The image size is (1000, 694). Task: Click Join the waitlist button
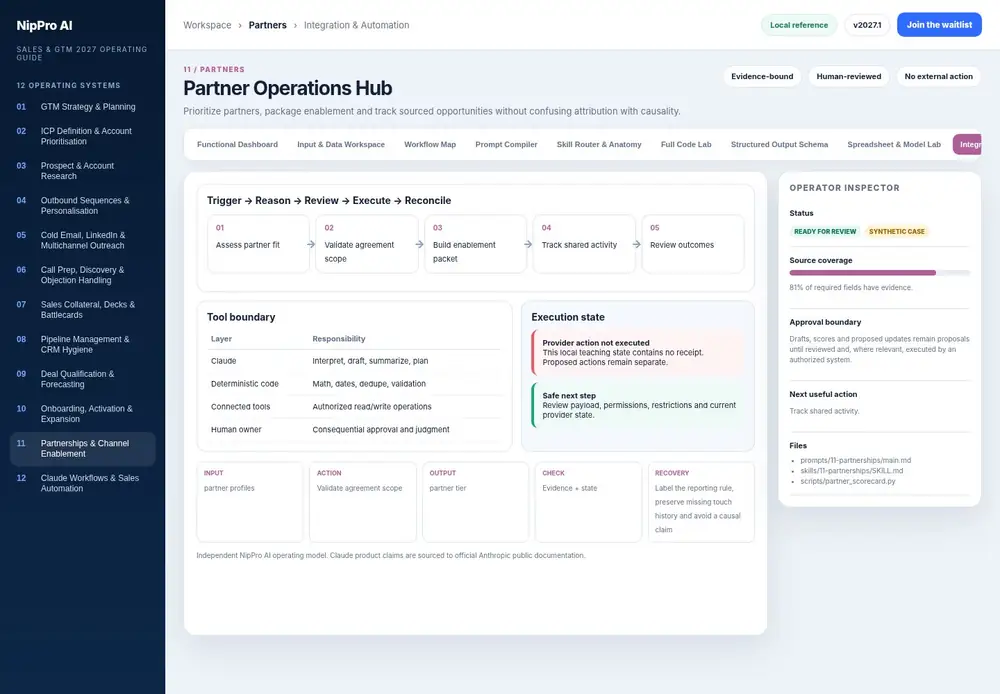pos(939,25)
